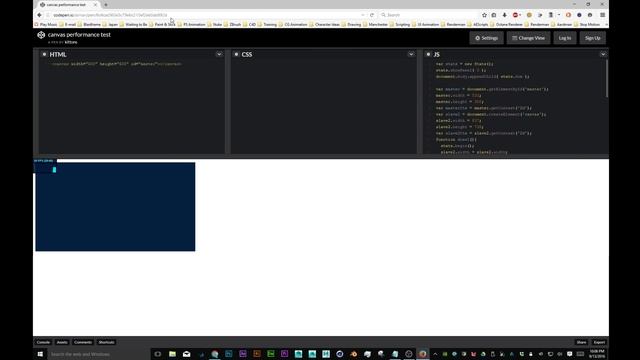The image size is (640, 360).
Task: Click the dark blue canvas preview
Action: (x=115, y=207)
